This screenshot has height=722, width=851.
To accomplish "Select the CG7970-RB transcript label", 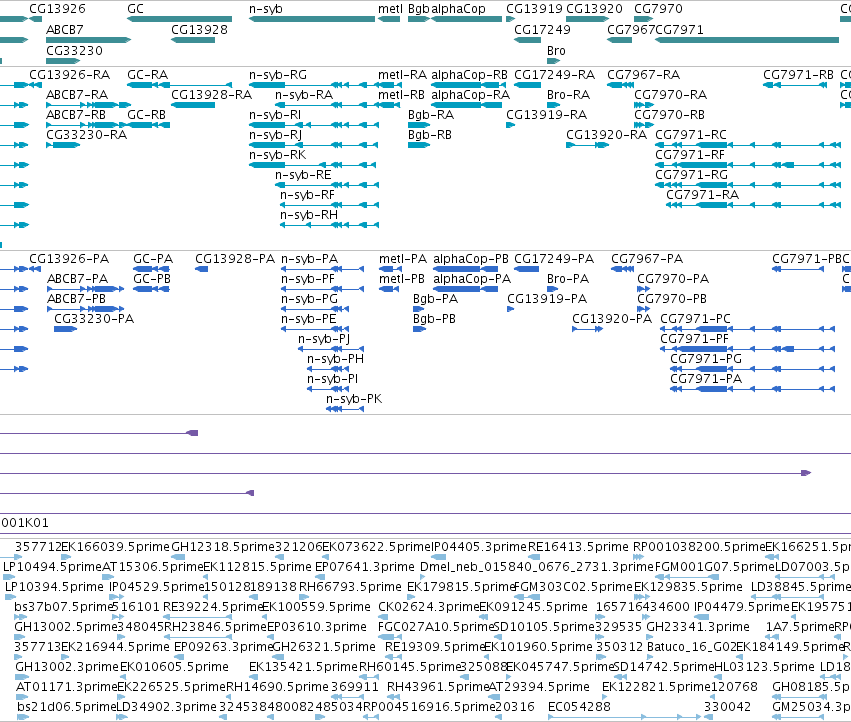I will [x=670, y=115].
